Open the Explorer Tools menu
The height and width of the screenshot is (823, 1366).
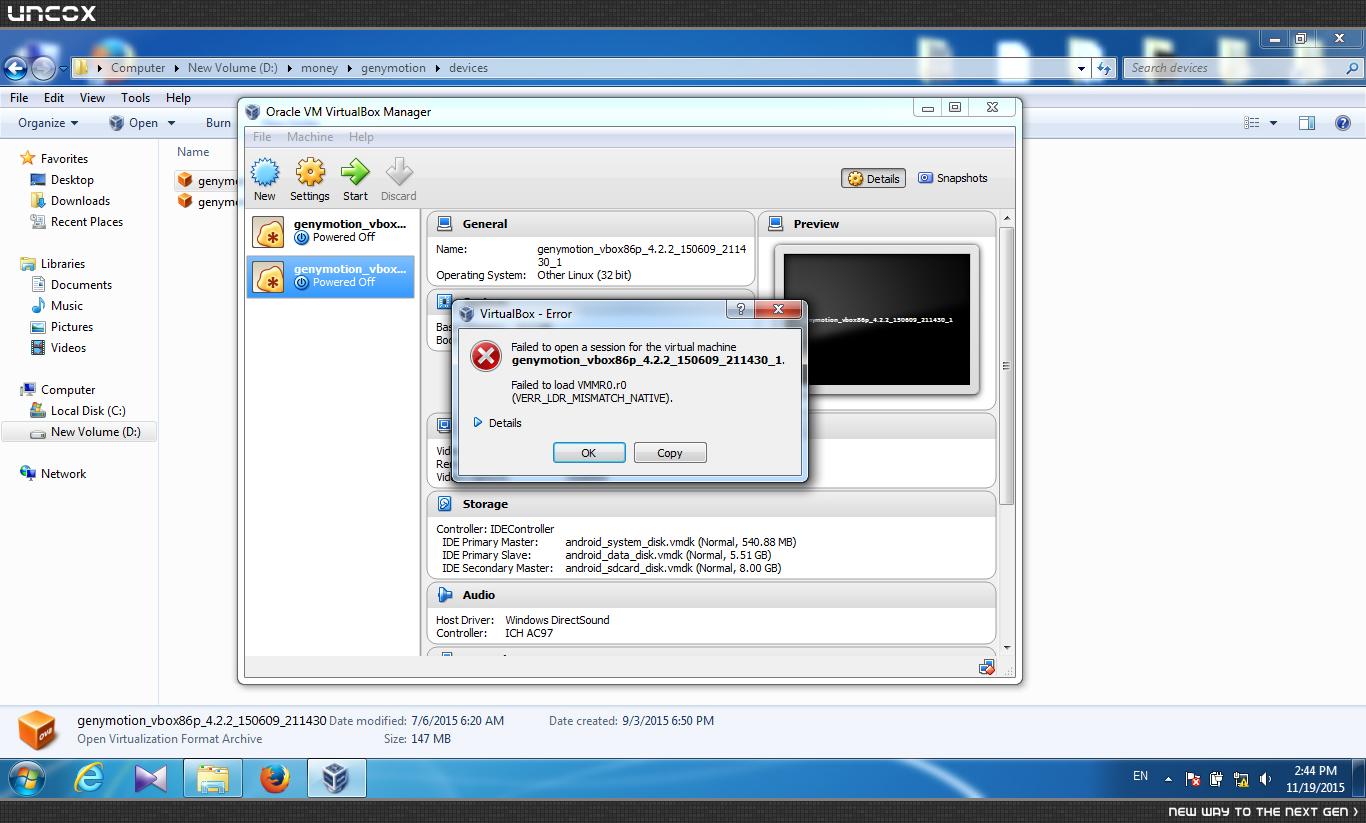pos(135,98)
